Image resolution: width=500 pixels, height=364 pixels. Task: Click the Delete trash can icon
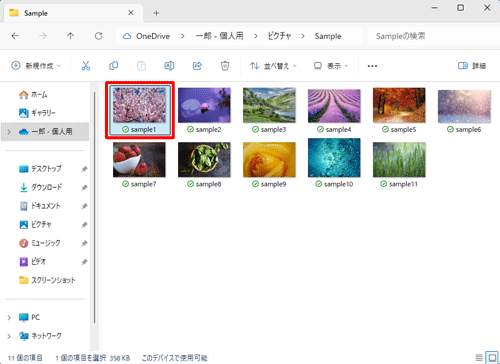(225, 66)
